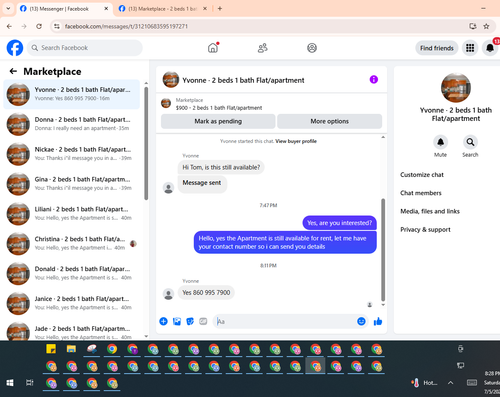Open the tab search dropdown arrow
Image resolution: width=500 pixels, height=397 pixels.
click(8, 9)
